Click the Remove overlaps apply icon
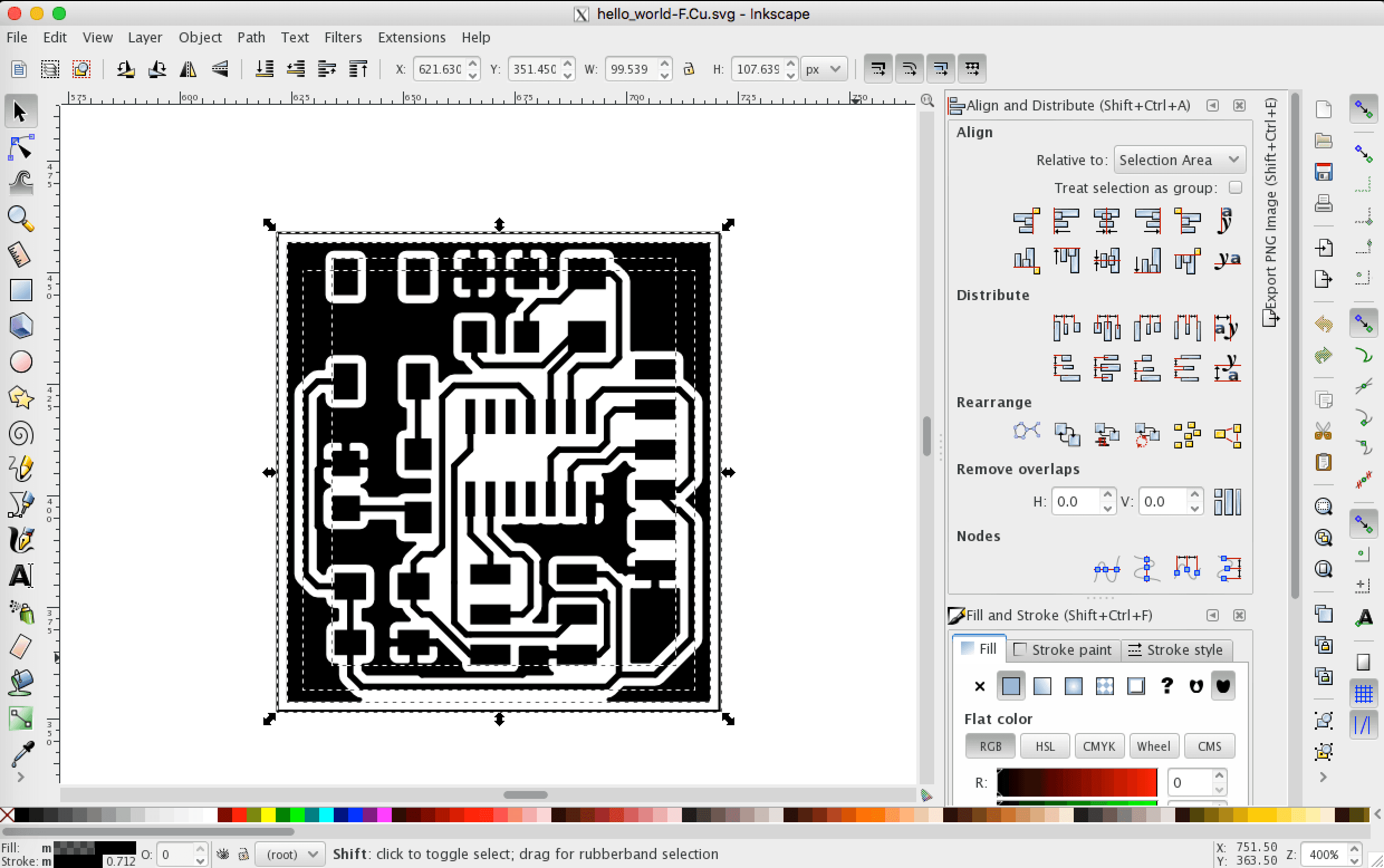The height and width of the screenshot is (868, 1384). [1227, 501]
